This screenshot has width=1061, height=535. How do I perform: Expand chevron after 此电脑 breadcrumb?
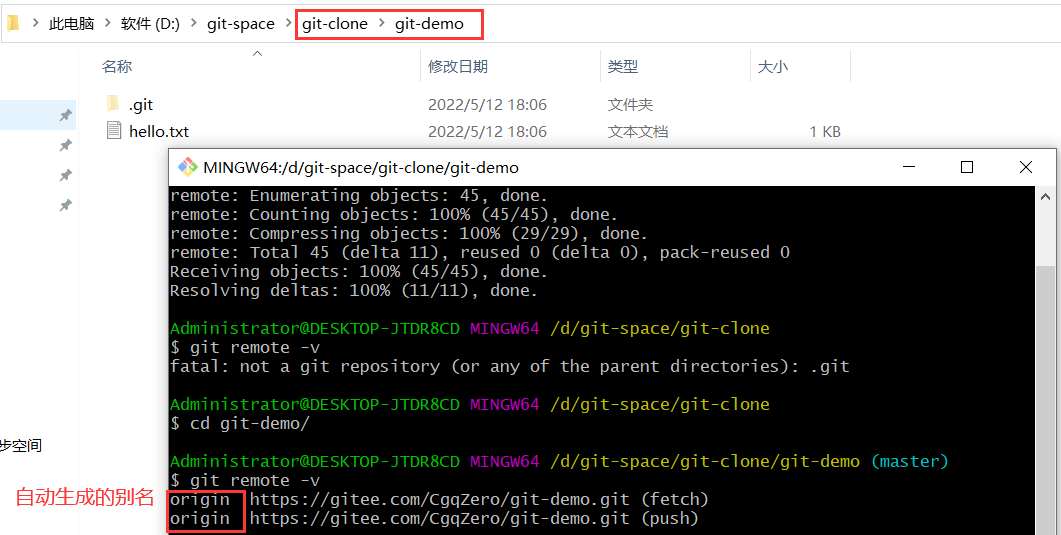point(108,24)
